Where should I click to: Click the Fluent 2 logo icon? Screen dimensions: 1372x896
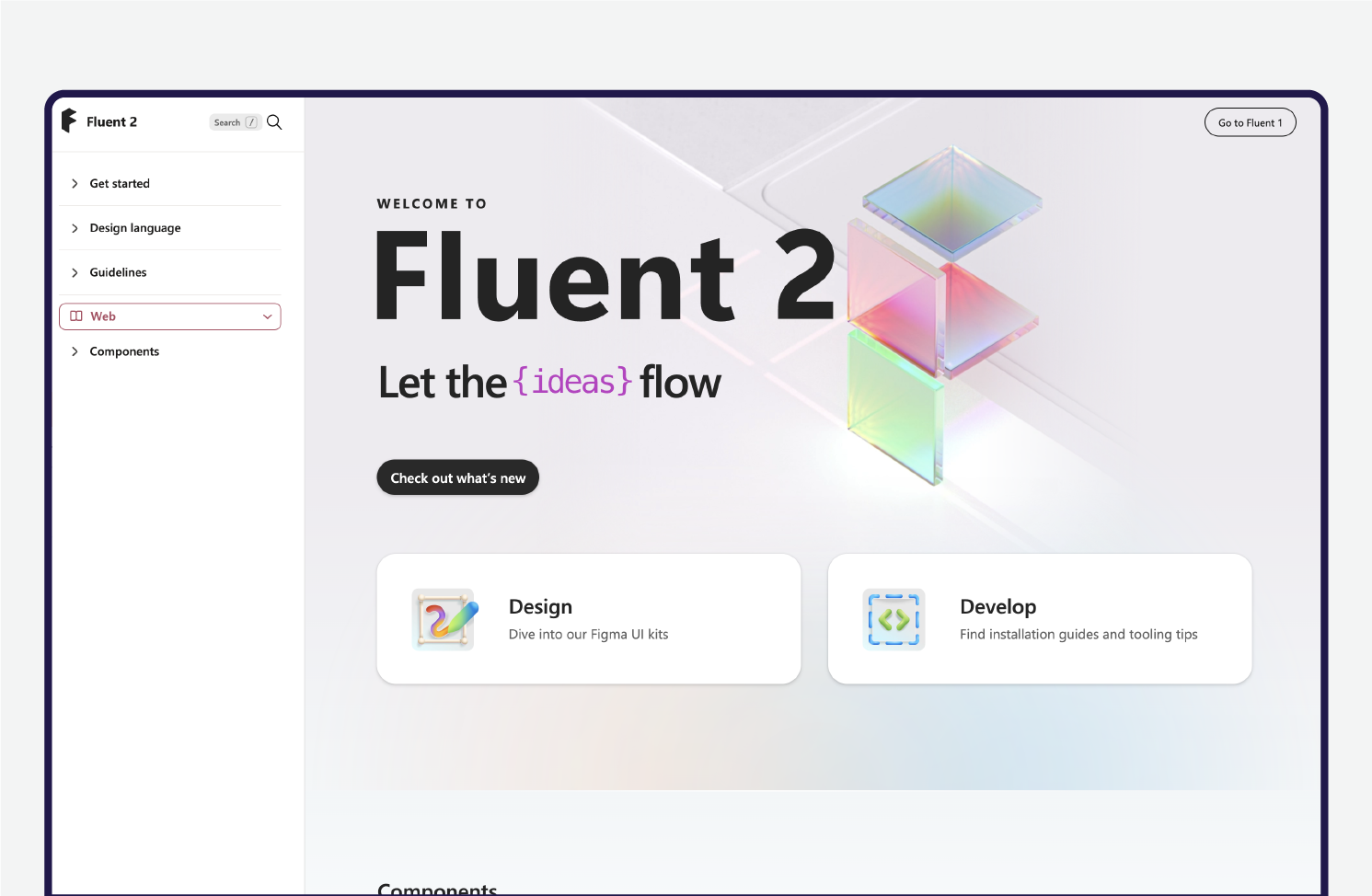[69, 121]
